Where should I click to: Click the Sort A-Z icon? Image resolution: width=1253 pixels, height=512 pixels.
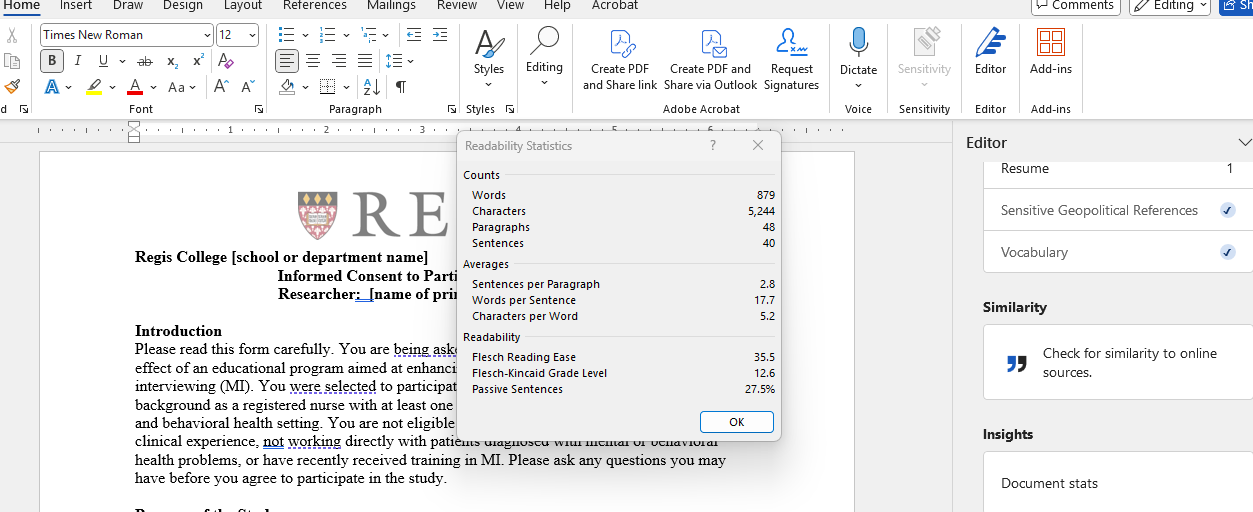370,87
